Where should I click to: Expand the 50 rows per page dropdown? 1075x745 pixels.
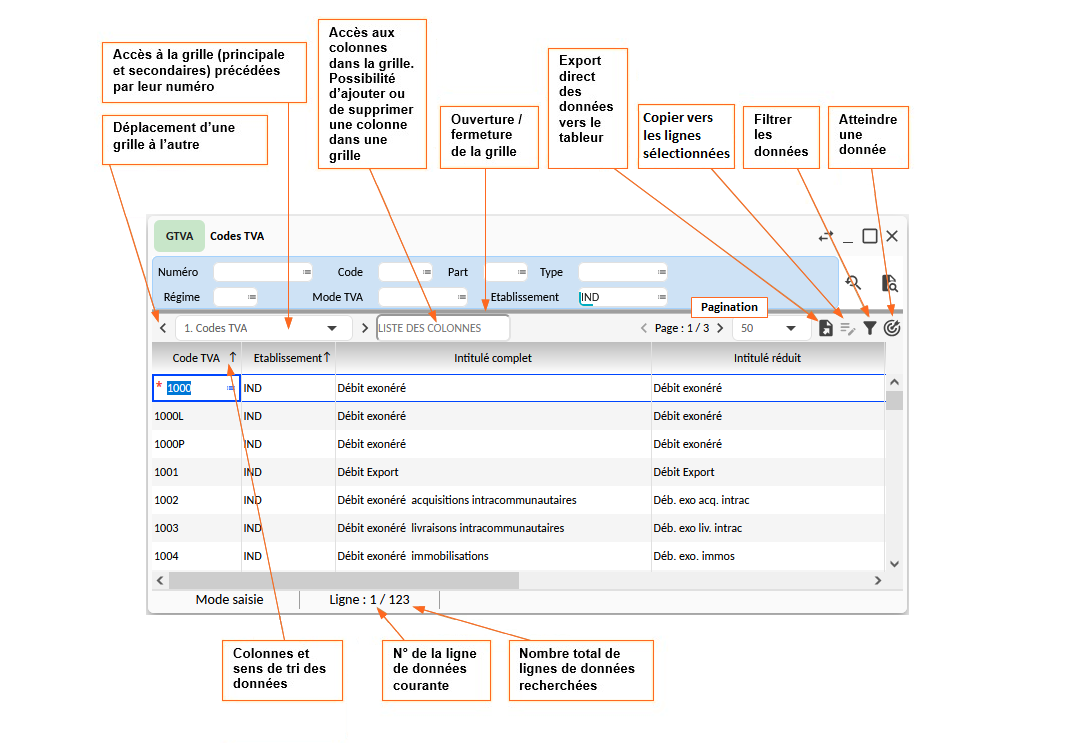tap(769, 328)
